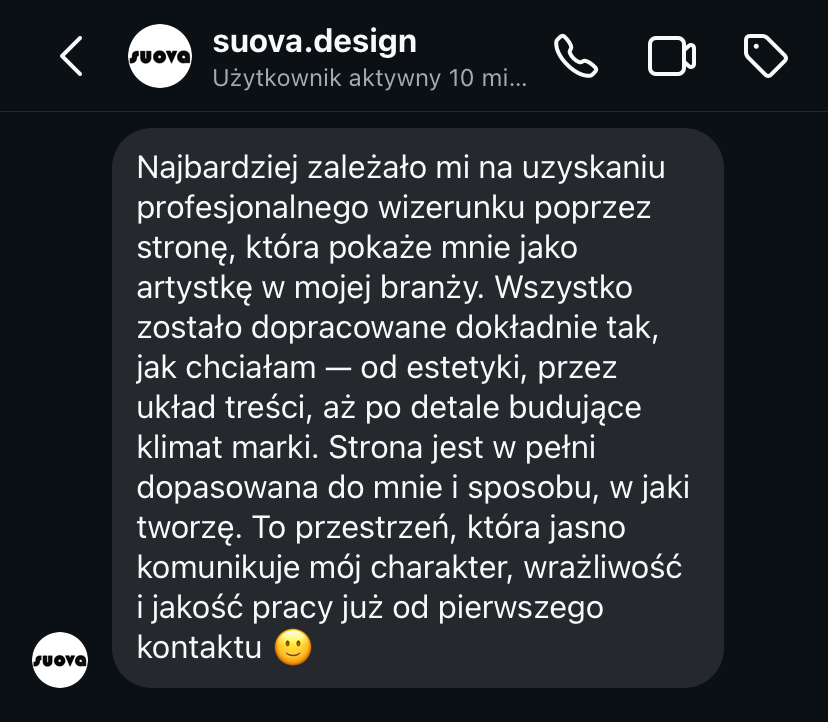Click the word "klimat" in the message
Screen dimensions: 828x722
179,448
